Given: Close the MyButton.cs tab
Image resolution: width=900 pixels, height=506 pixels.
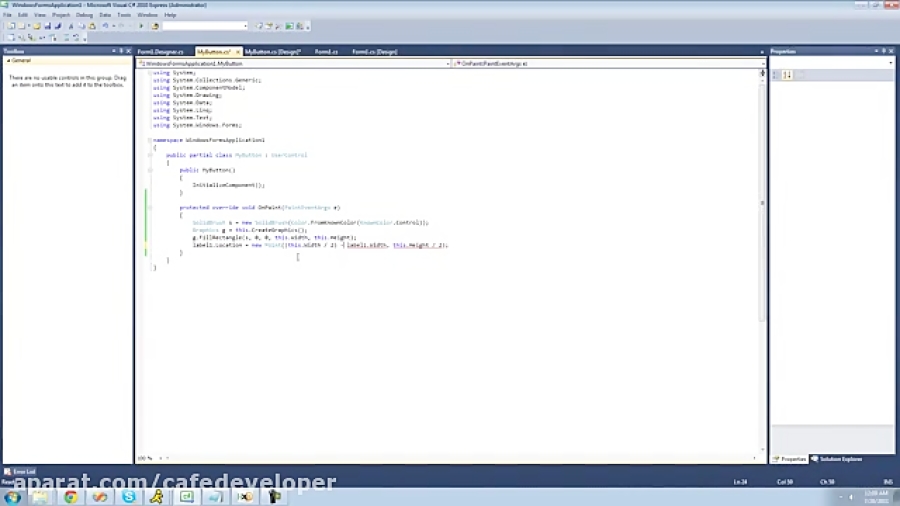Looking at the screenshot, I should coord(238,52).
